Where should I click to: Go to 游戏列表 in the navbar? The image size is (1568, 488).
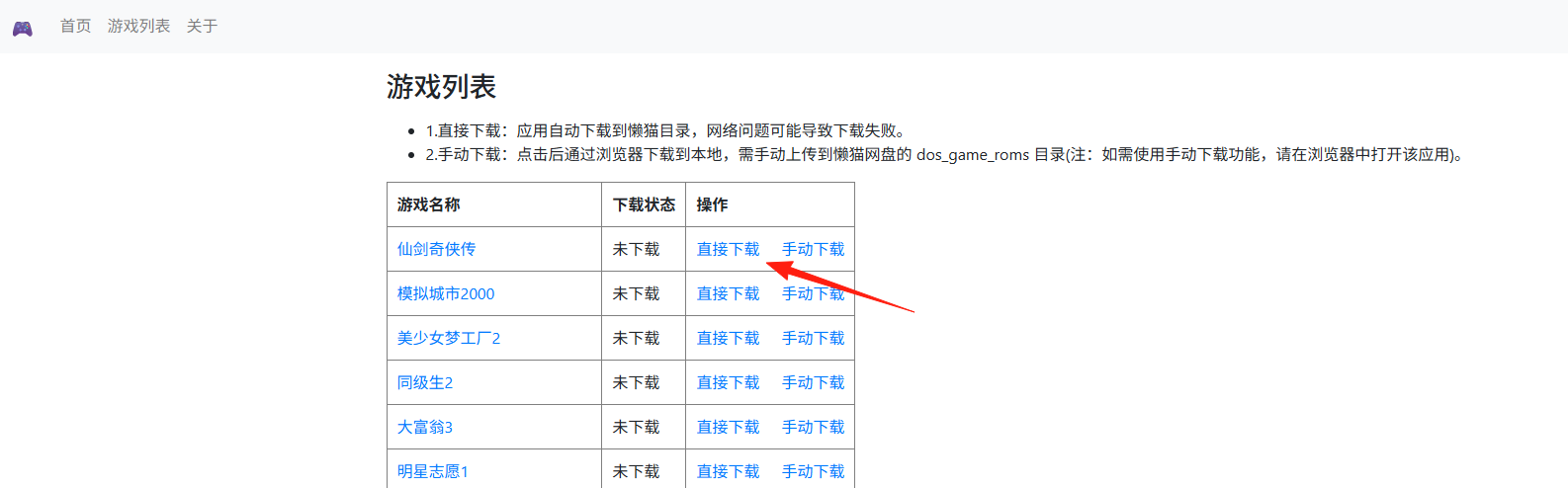pyautogui.click(x=138, y=26)
